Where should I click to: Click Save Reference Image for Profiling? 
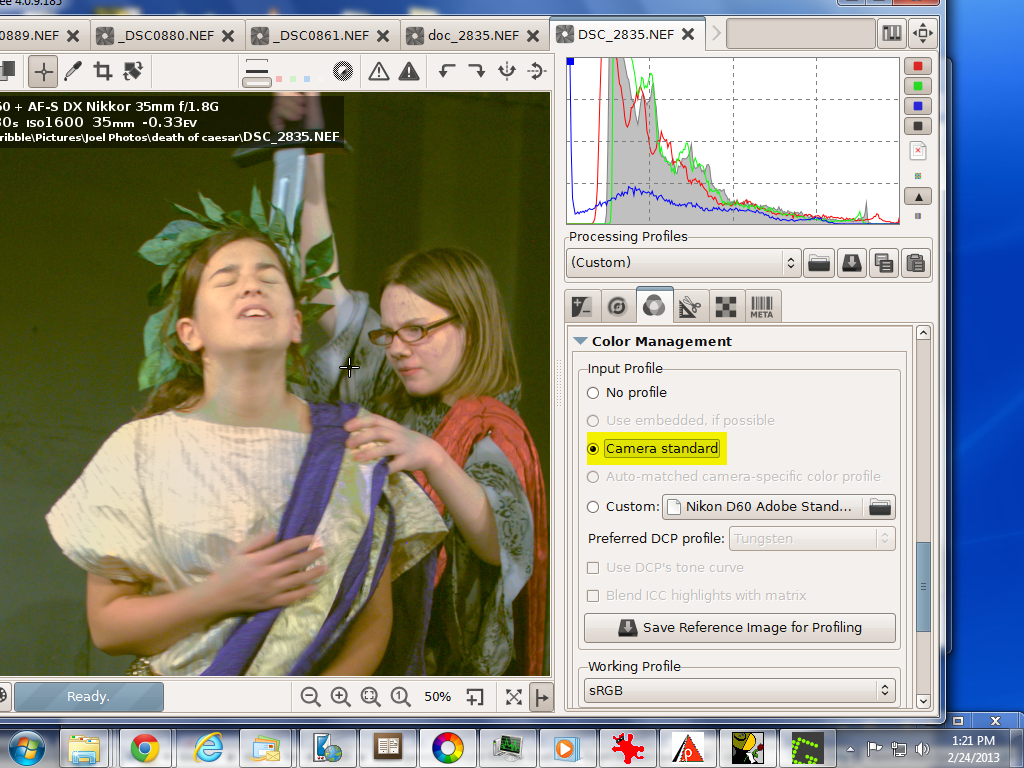click(739, 628)
